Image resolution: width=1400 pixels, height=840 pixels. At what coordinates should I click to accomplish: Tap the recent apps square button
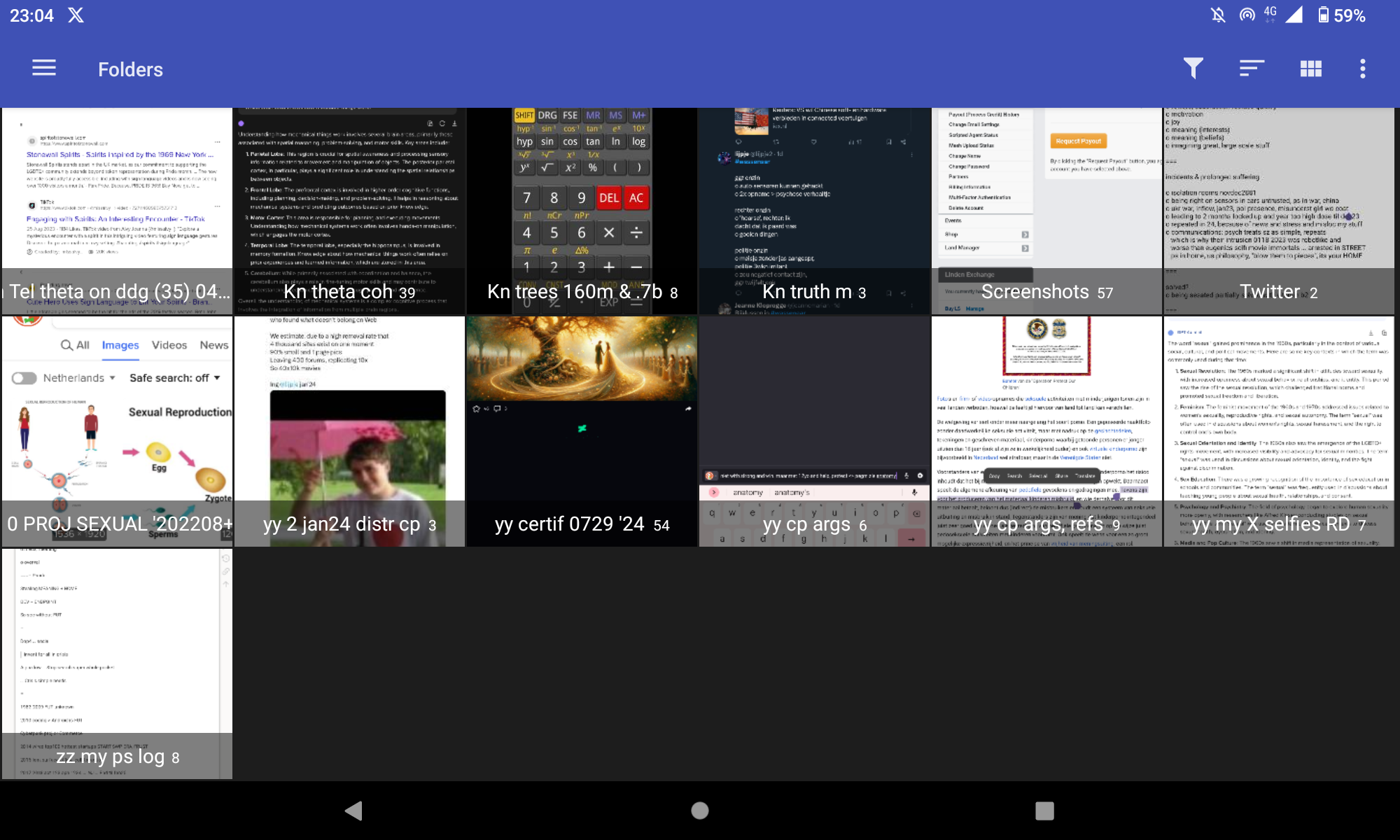tap(1044, 811)
